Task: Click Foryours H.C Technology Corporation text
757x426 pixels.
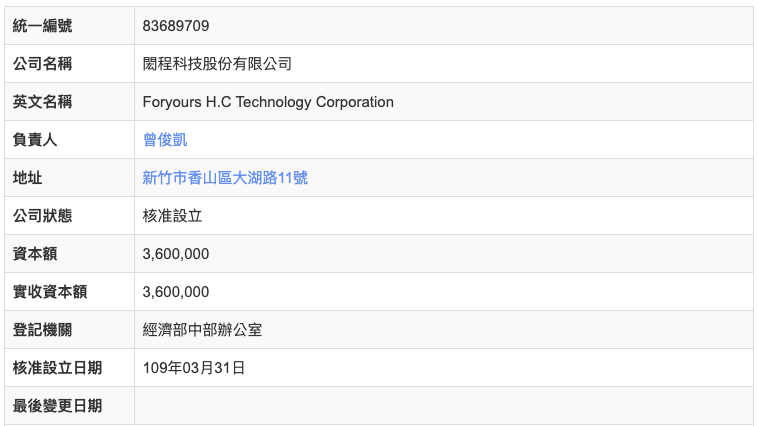Action: click(268, 102)
